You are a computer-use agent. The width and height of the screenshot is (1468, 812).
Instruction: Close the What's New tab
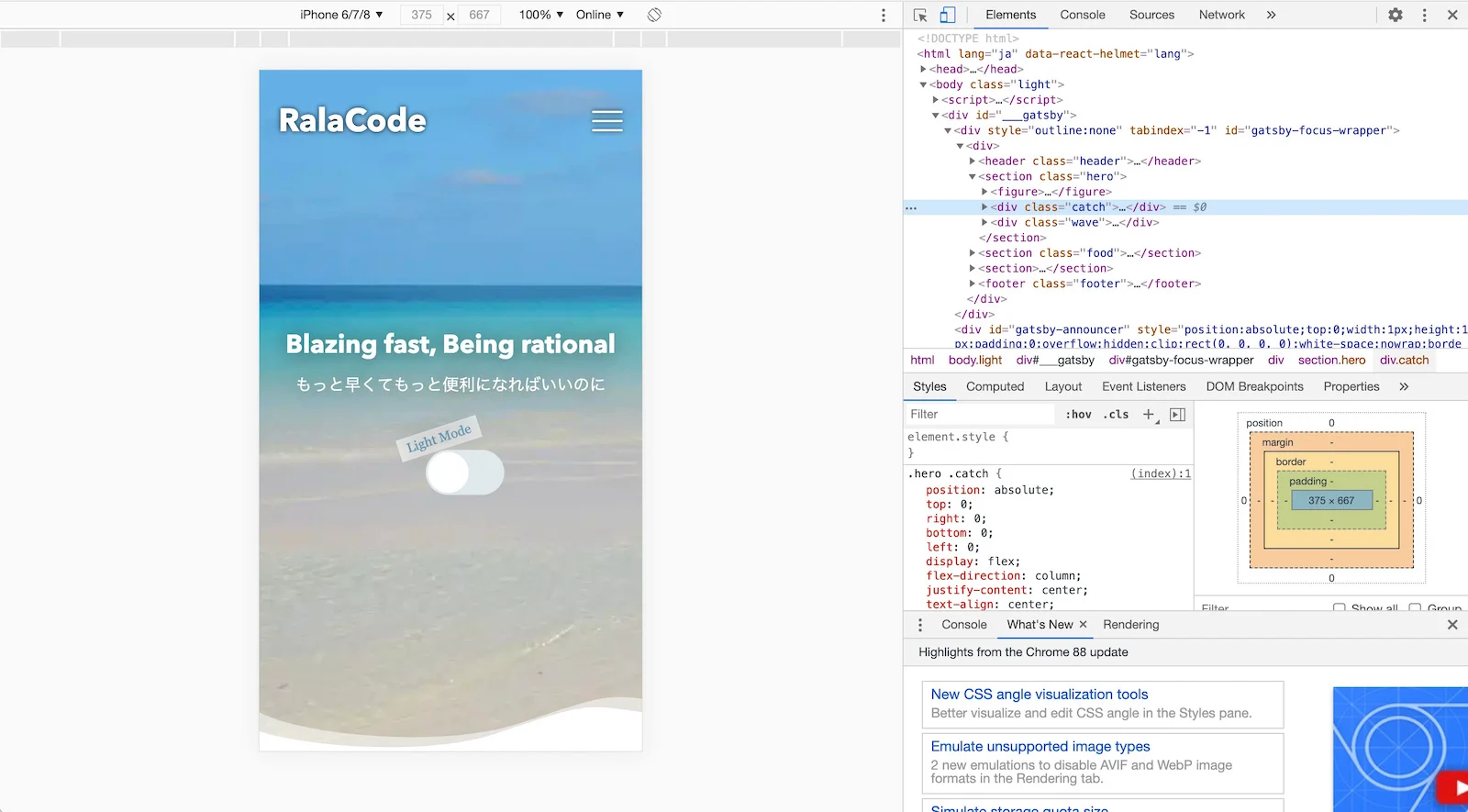[x=1083, y=625]
